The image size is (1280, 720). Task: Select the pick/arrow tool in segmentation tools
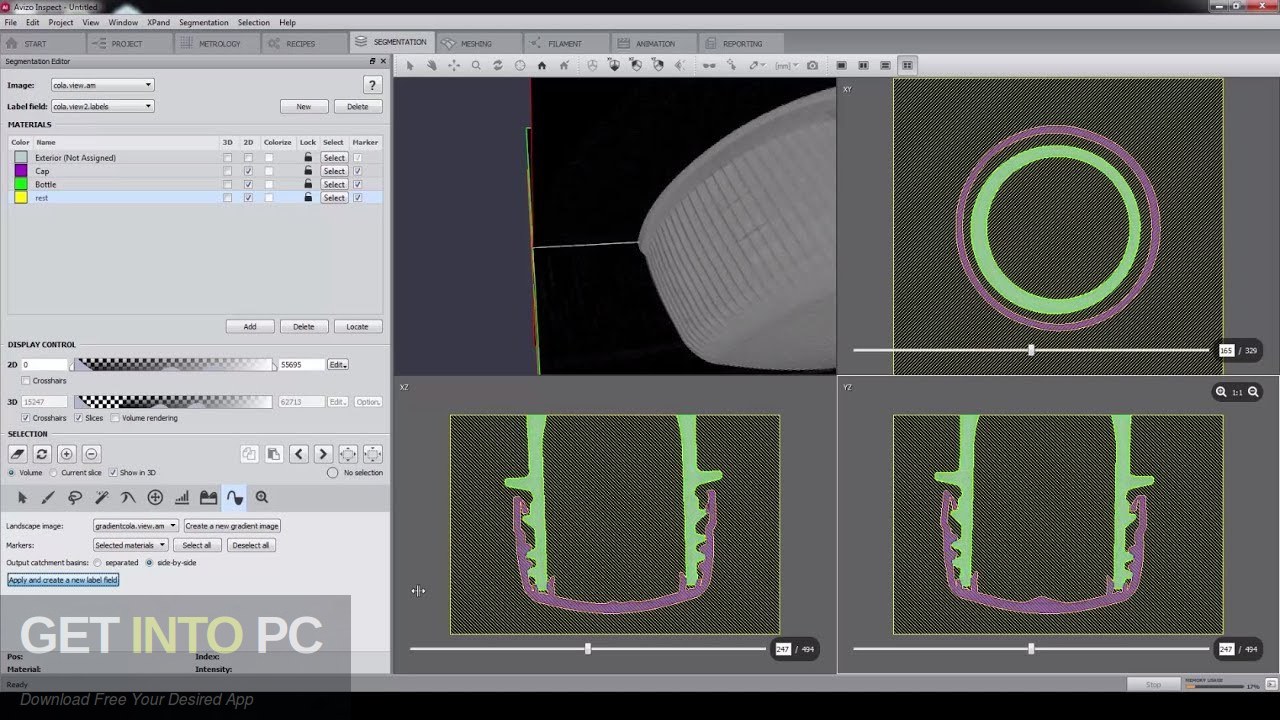click(22, 497)
